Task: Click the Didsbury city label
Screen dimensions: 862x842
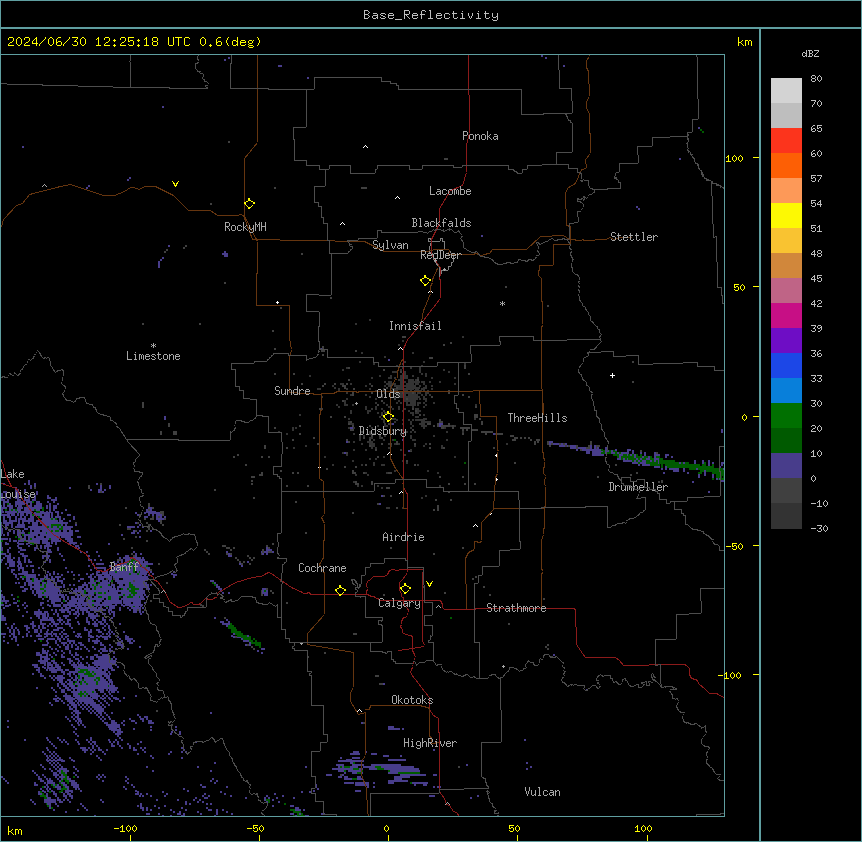Action: (383, 431)
